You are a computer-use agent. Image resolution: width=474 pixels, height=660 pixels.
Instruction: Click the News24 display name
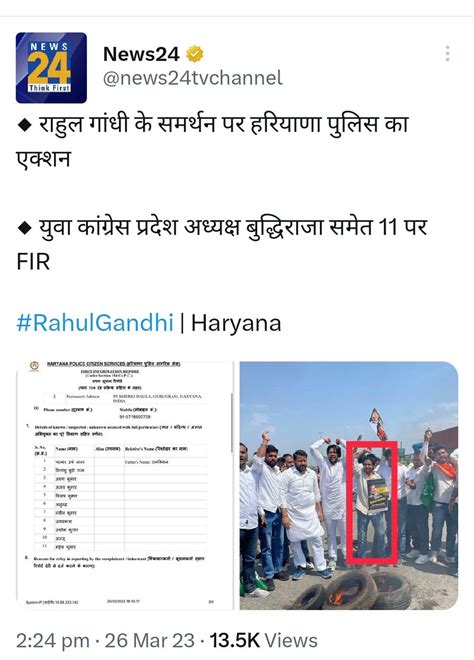tap(141, 54)
